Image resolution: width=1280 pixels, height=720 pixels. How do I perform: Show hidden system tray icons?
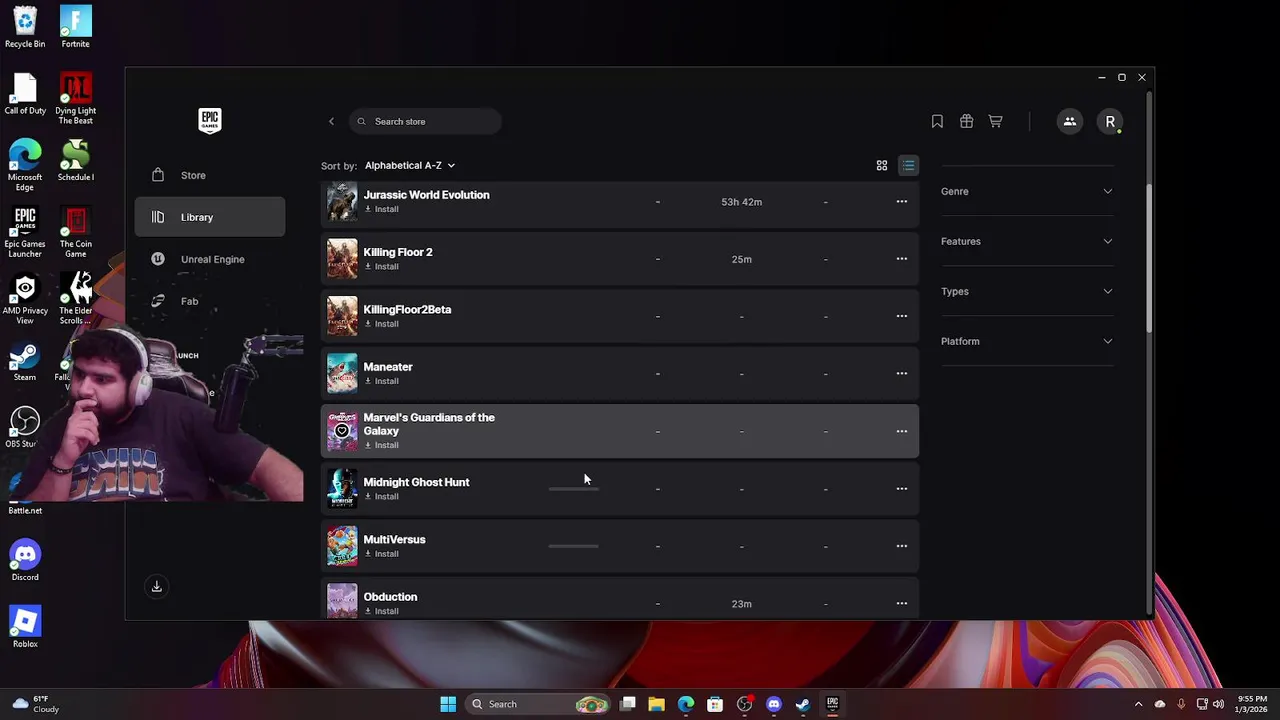pyautogui.click(x=1138, y=704)
